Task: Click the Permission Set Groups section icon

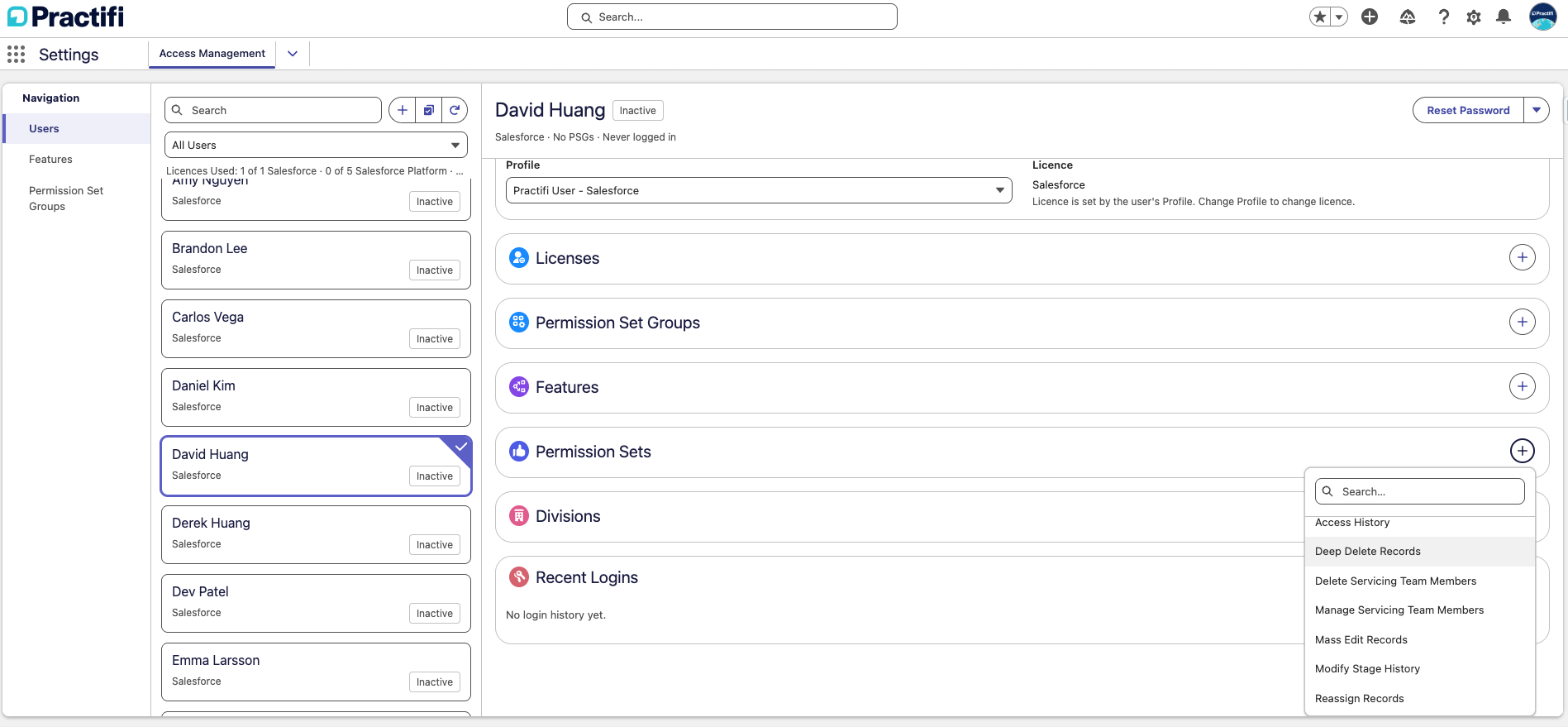Action: pos(519,323)
